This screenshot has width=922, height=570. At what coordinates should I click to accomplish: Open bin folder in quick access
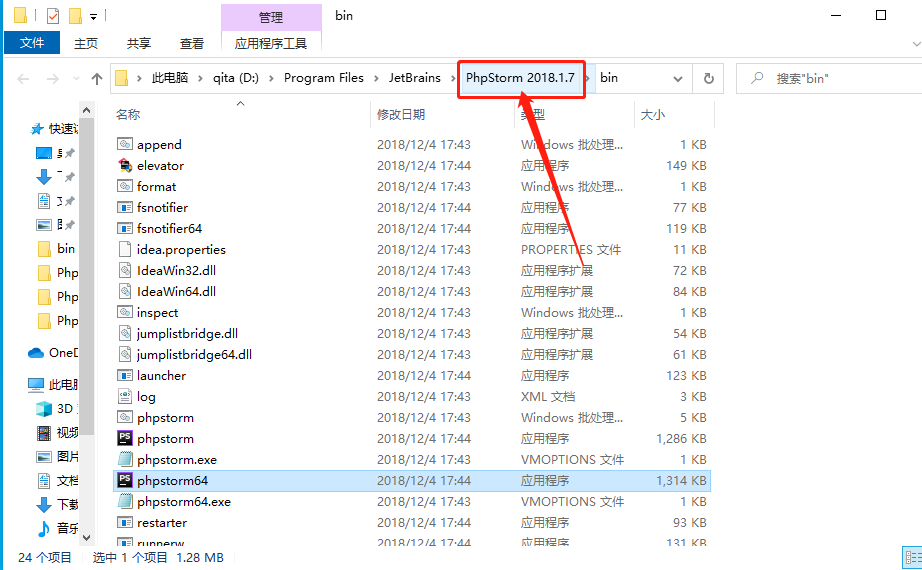click(x=57, y=249)
